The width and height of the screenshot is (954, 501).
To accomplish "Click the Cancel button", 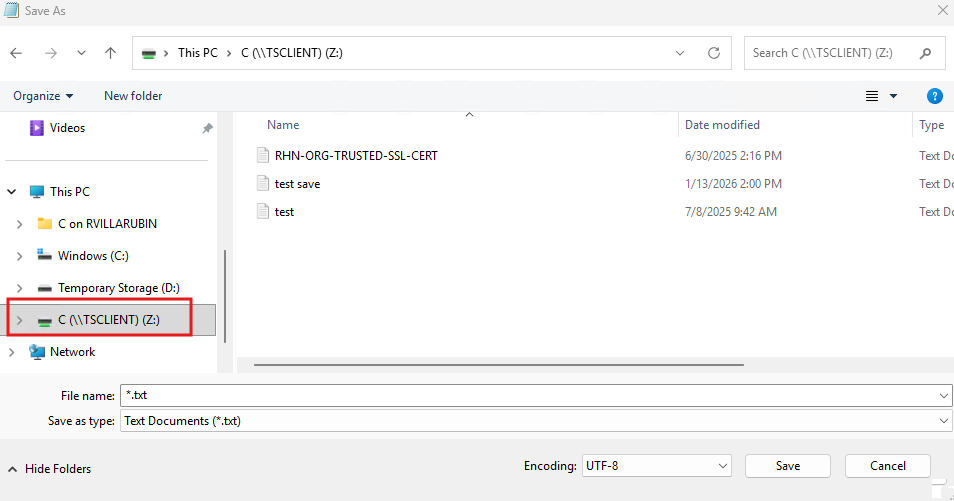I will click(x=887, y=466).
